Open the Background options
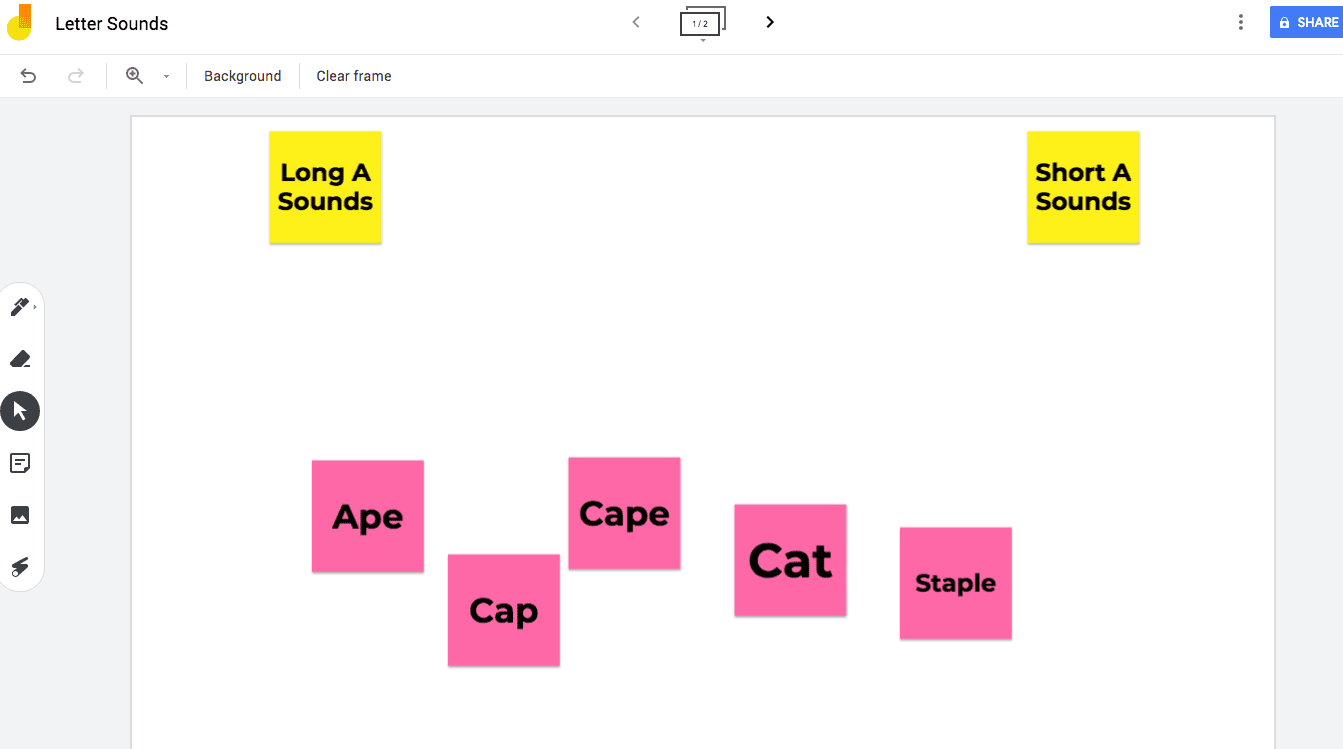The height and width of the screenshot is (749, 1343). tap(243, 76)
